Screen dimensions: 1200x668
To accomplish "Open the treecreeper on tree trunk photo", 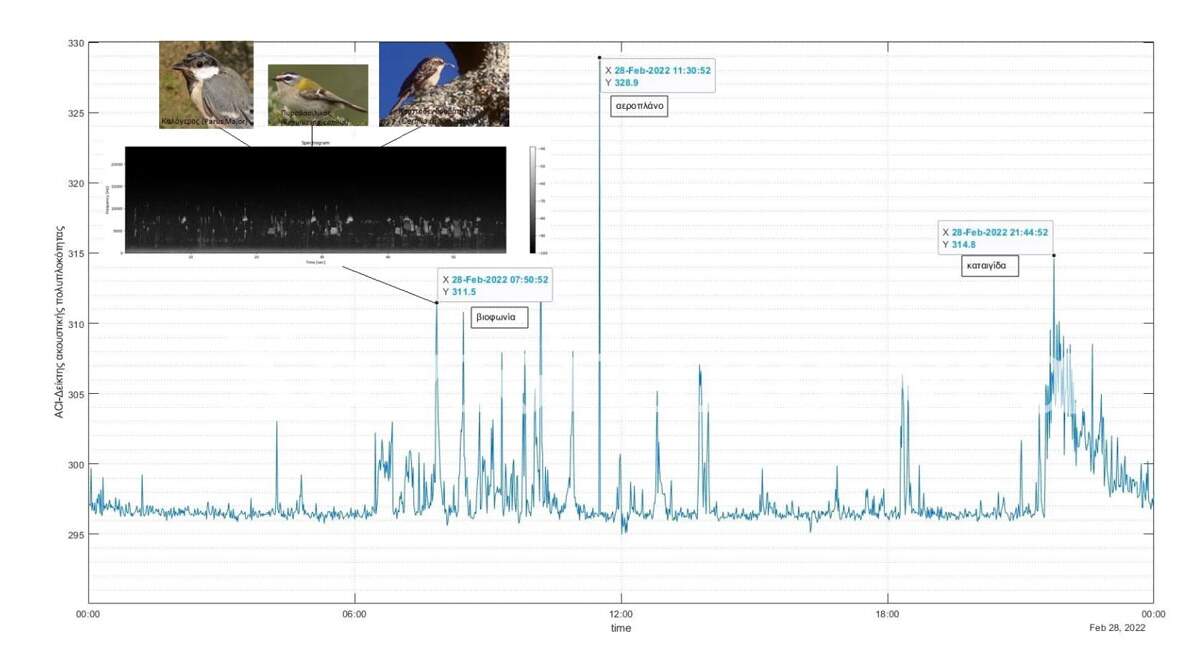I will tap(443, 84).
